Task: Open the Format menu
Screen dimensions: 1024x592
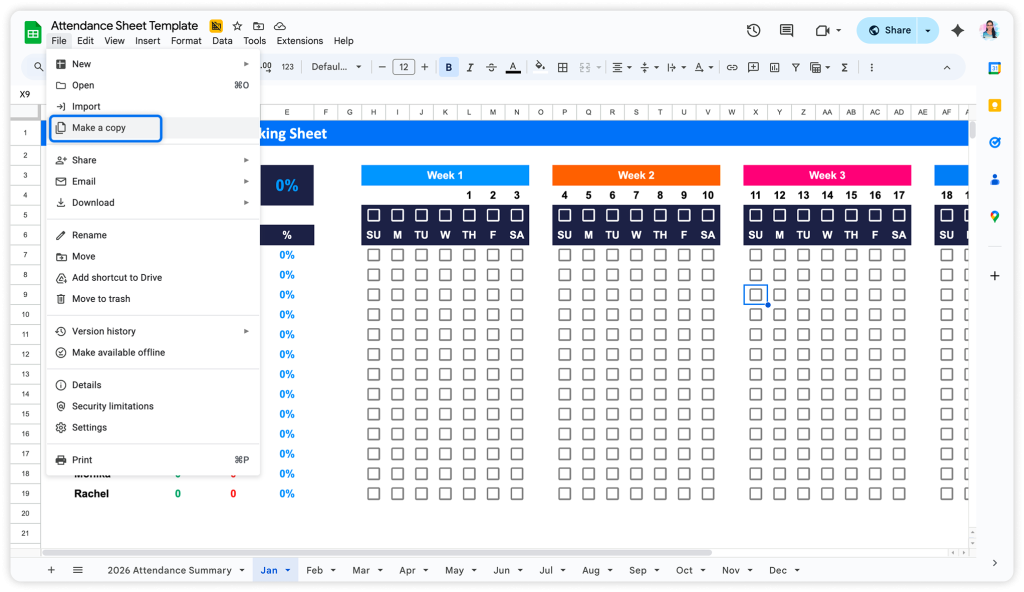Action: (x=187, y=40)
